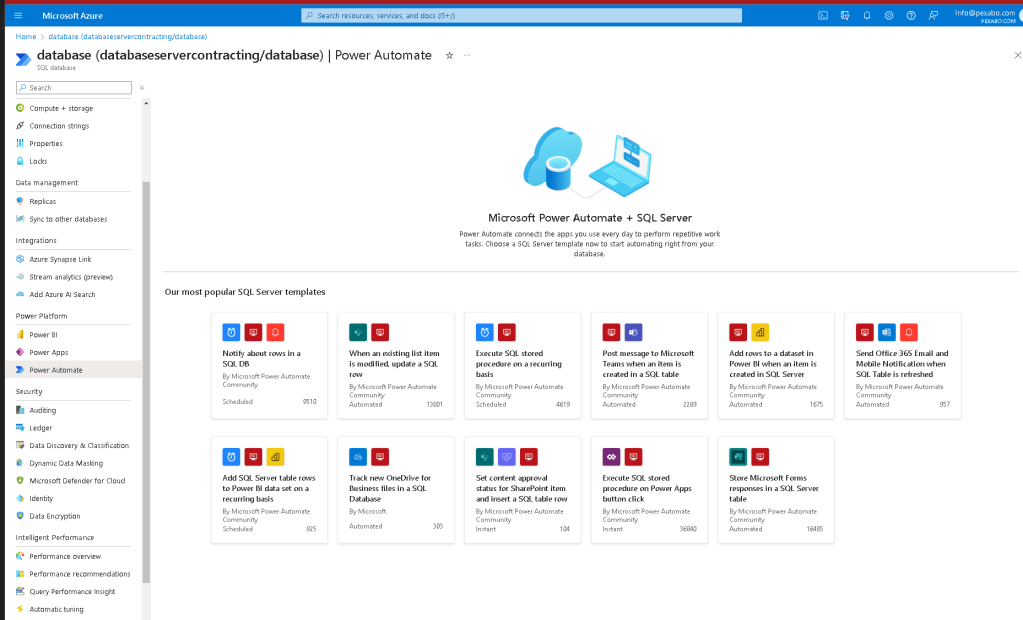
Task: Select Store Microsoft Forms responses template
Action: tap(776, 490)
